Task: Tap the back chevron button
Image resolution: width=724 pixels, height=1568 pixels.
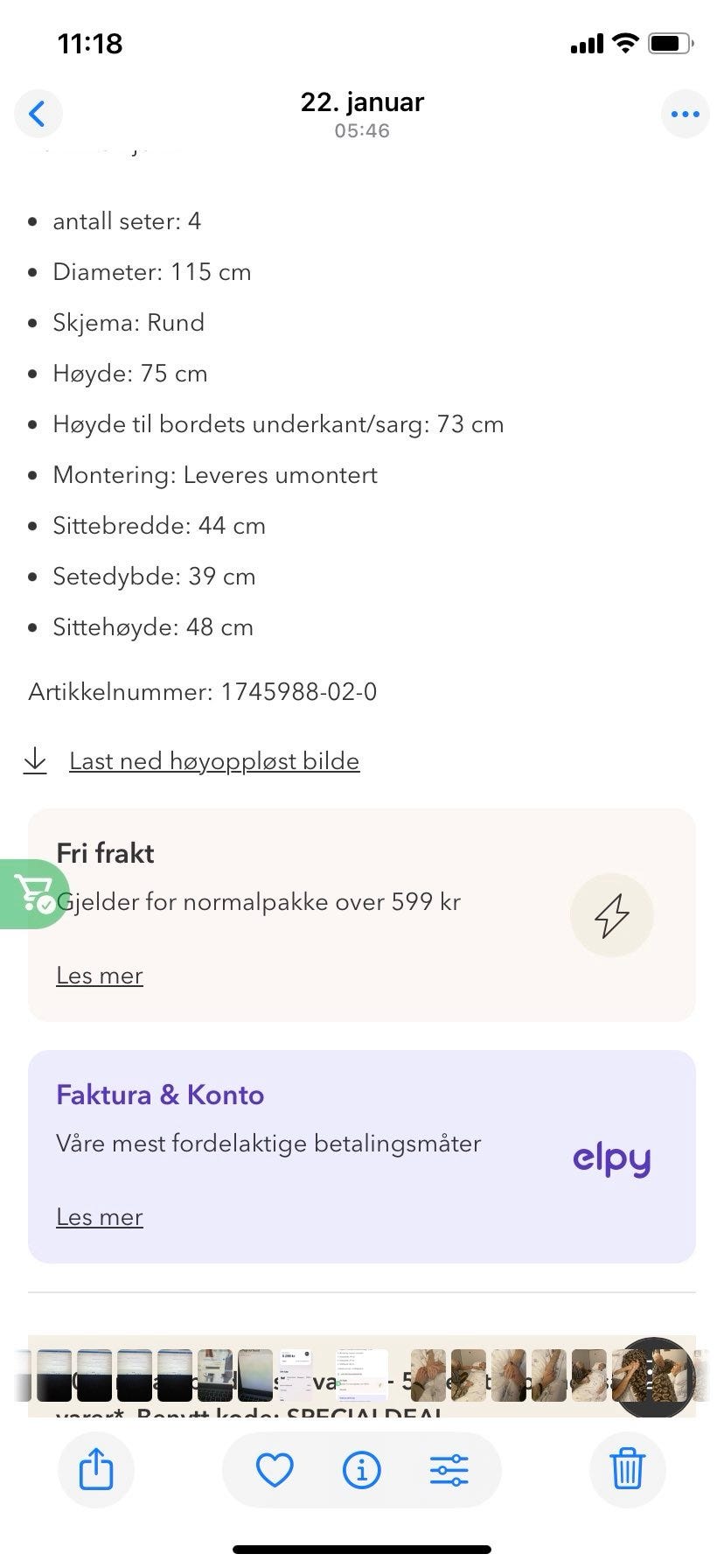Action: [38, 114]
